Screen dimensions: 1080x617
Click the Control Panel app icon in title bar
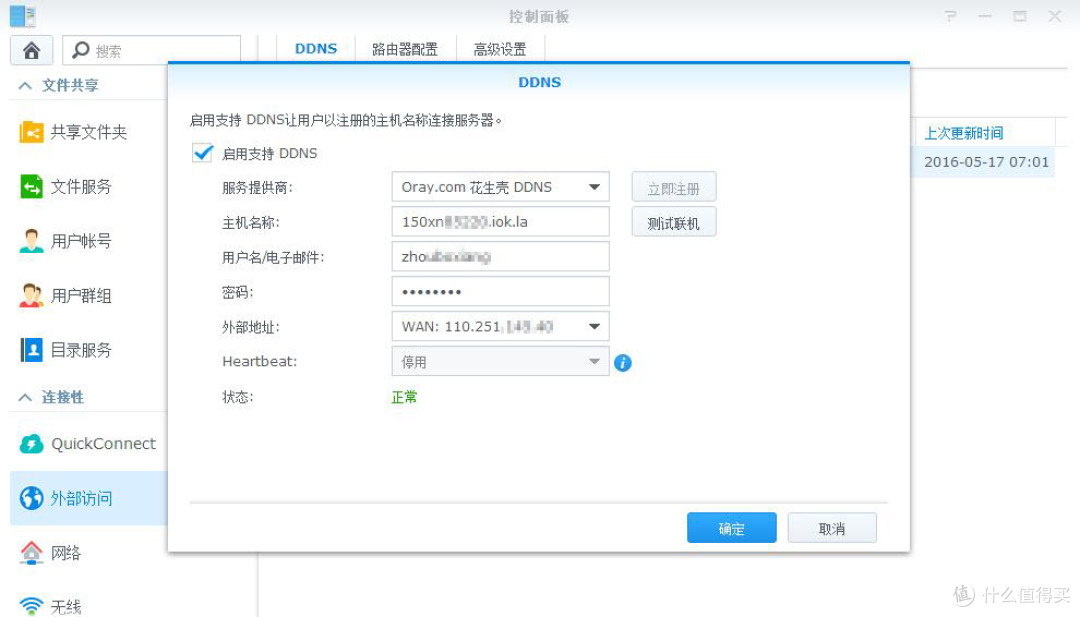click(22, 15)
